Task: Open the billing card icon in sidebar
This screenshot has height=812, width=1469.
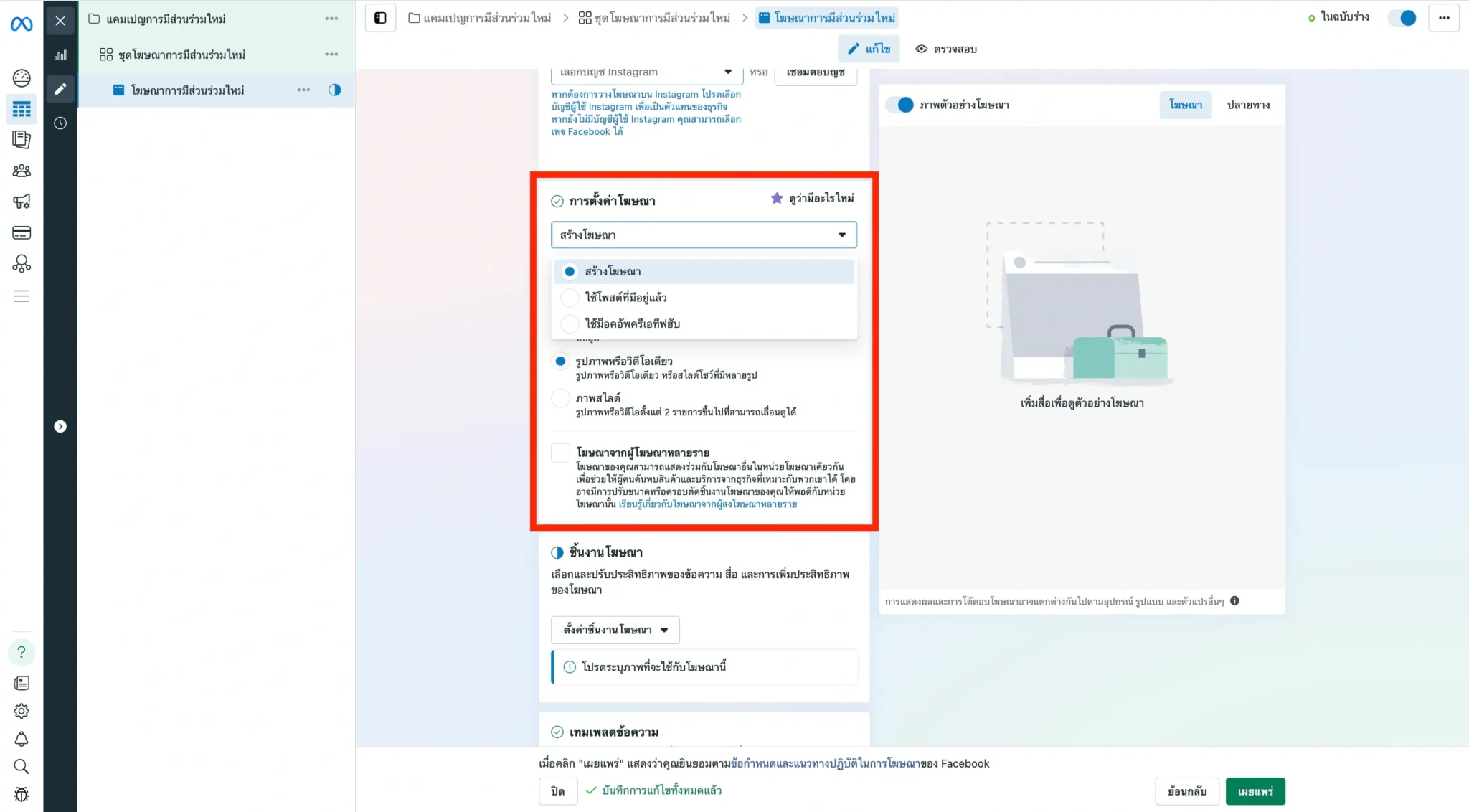Action: [x=22, y=232]
